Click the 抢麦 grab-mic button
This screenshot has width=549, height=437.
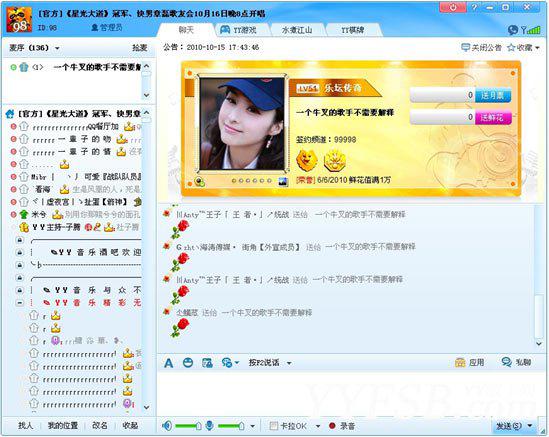click(x=139, y=48)
